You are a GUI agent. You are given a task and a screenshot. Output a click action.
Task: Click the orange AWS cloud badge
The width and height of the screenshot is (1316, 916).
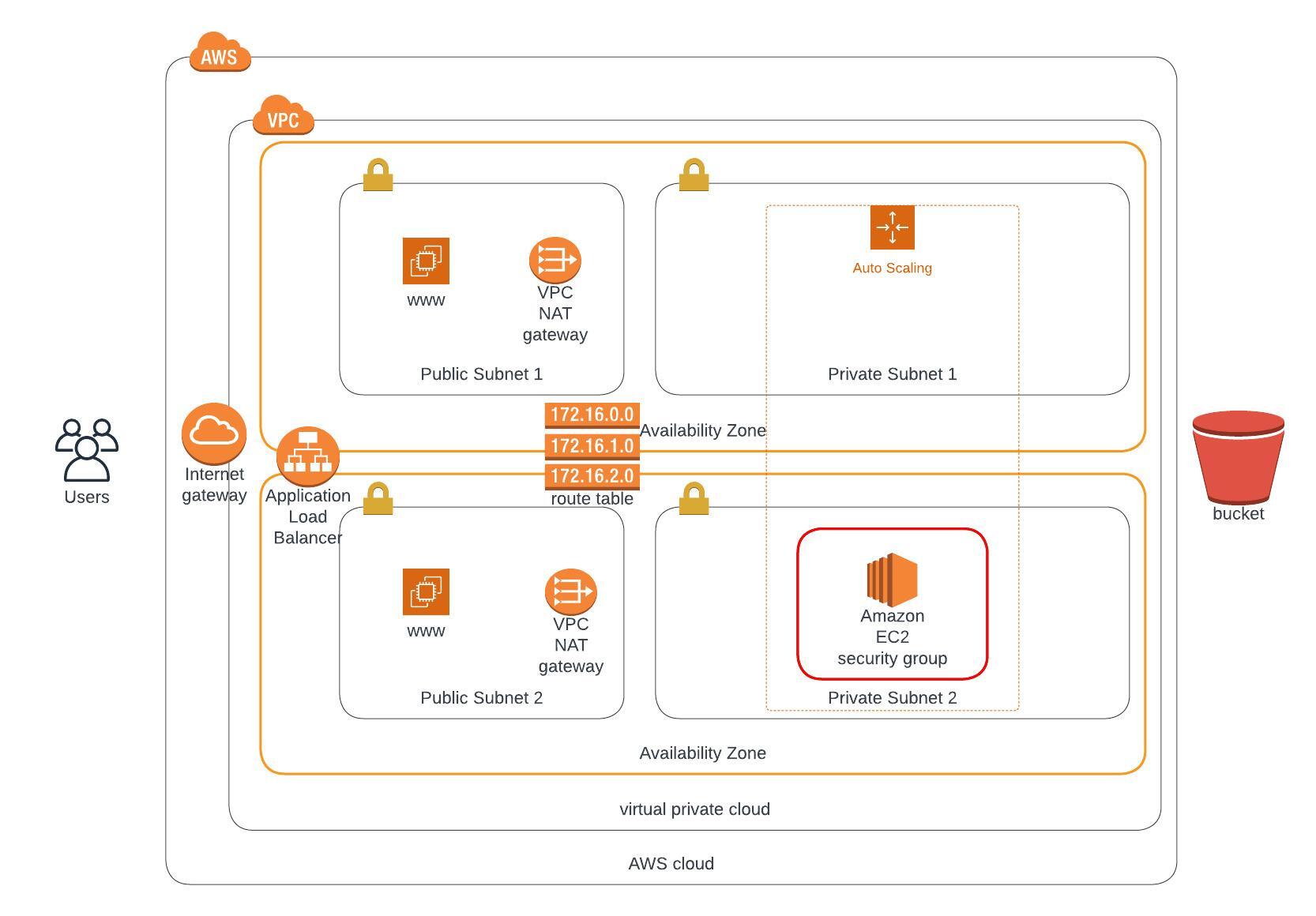[x=220, y=53]
